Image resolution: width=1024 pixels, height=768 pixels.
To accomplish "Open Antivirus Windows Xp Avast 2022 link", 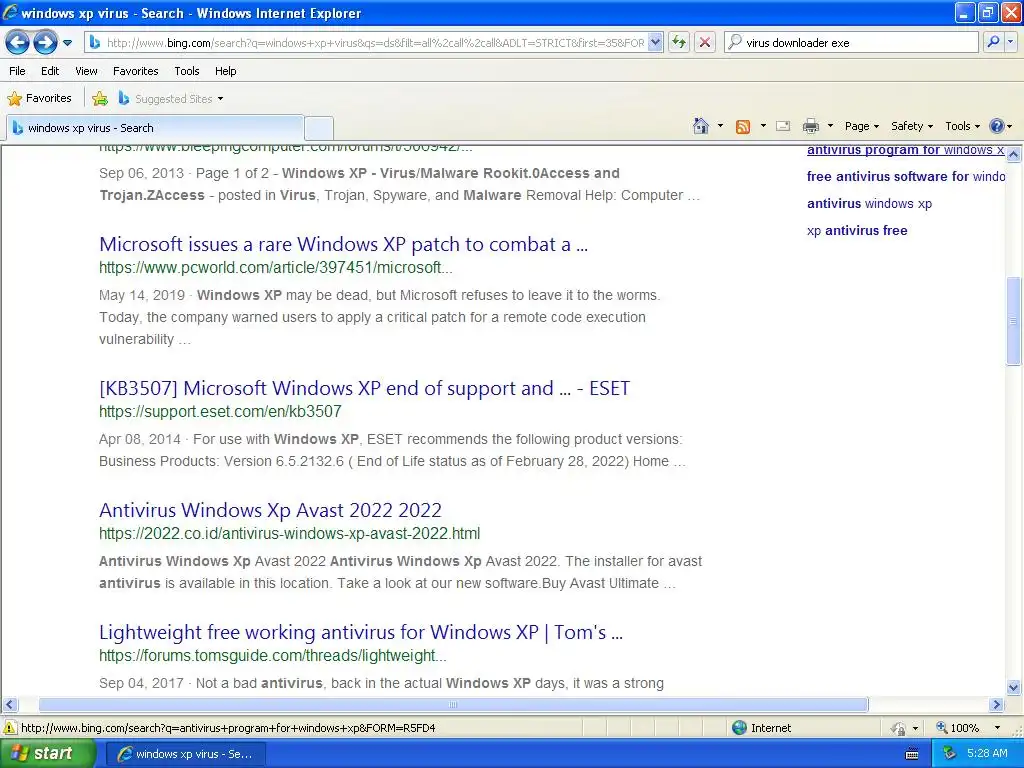I will [270, 510].
